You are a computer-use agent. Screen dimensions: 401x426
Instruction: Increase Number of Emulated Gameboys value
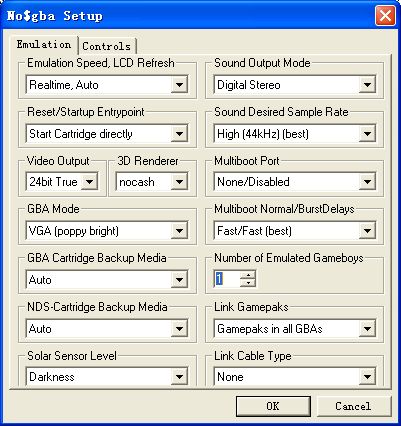pyautogui.click(x=248, y=275)
